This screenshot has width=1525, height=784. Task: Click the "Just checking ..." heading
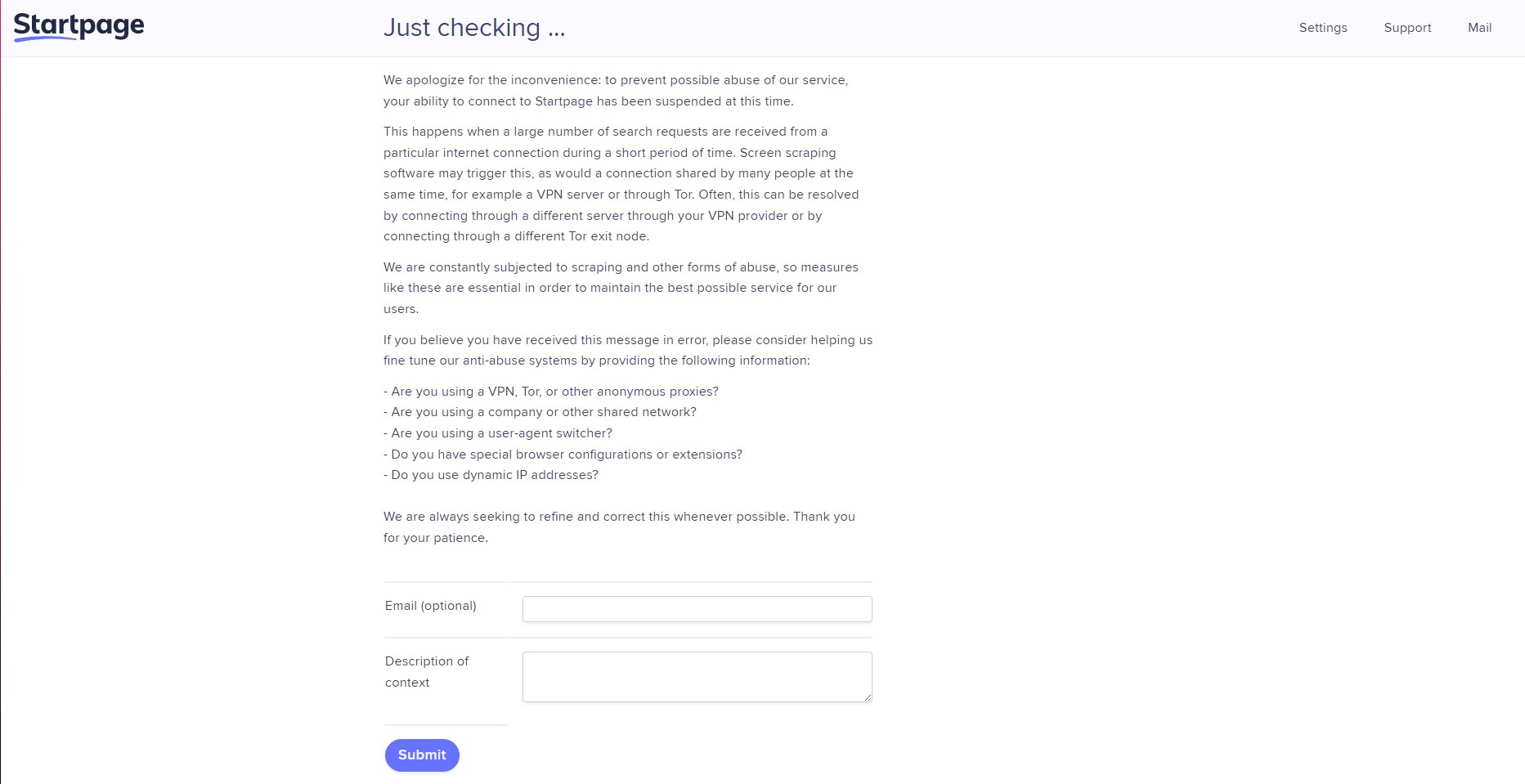coord(474,28)
